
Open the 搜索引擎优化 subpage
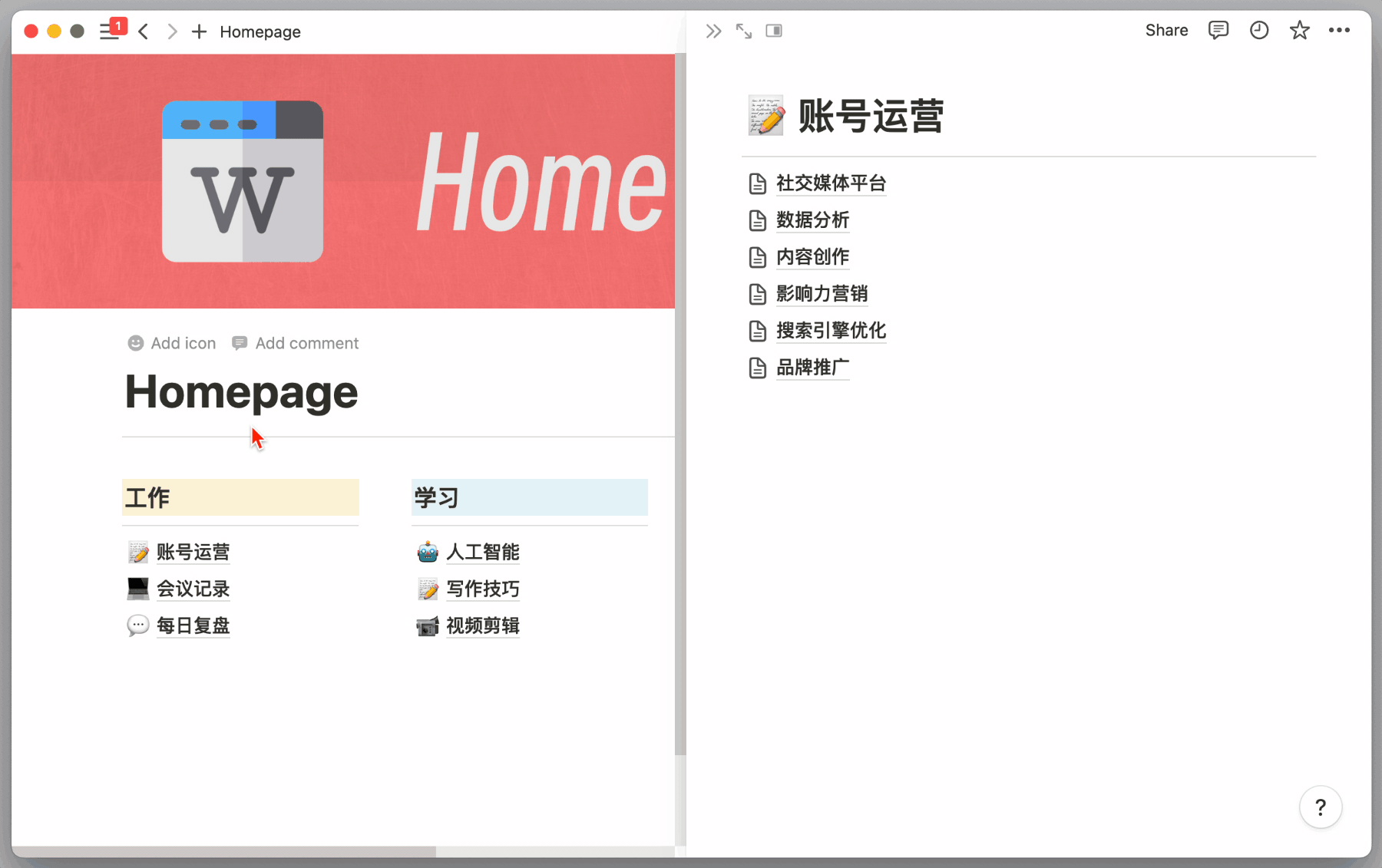click(x=832, y=331)
